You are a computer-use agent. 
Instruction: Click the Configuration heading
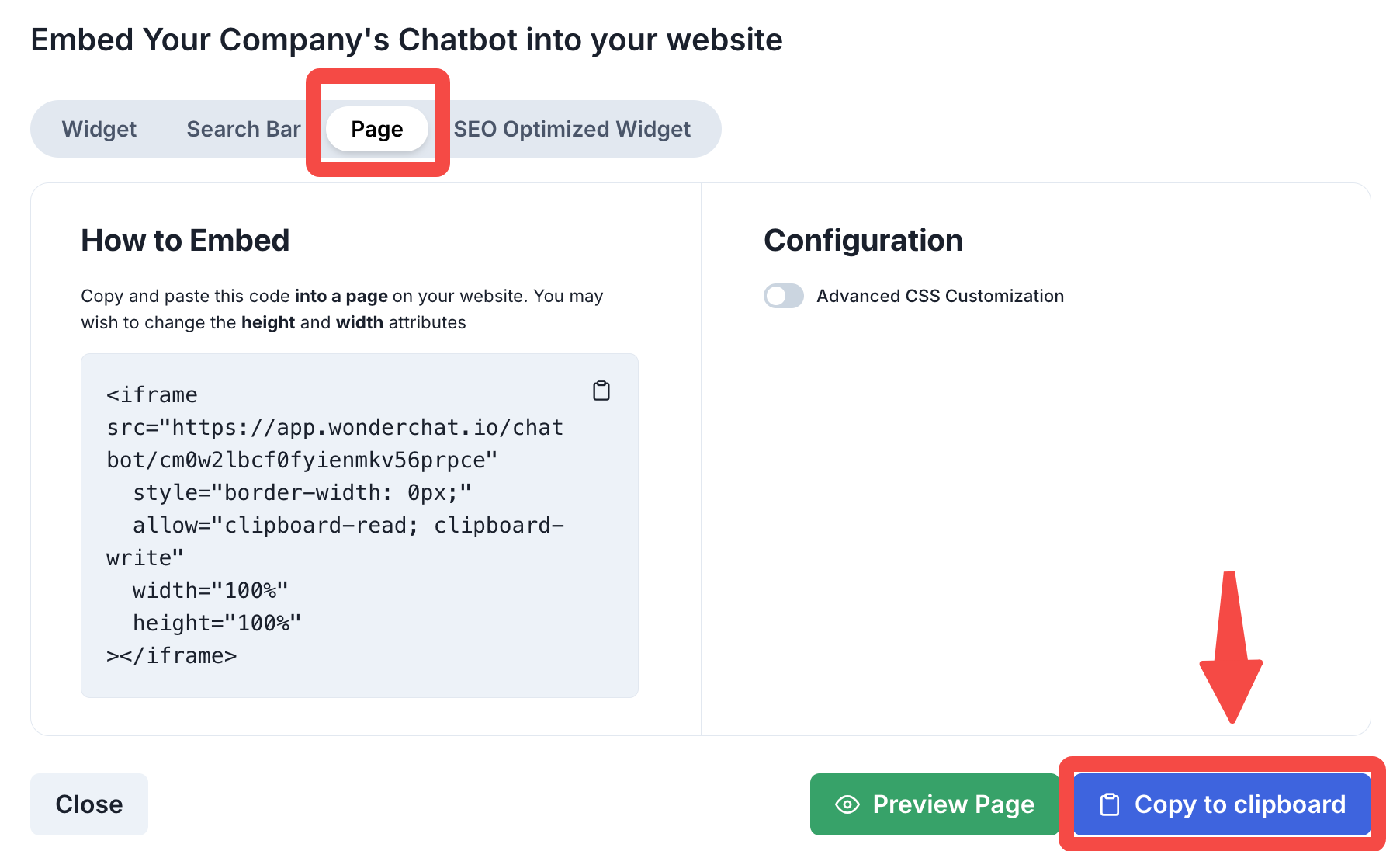(x=863, y=241)
